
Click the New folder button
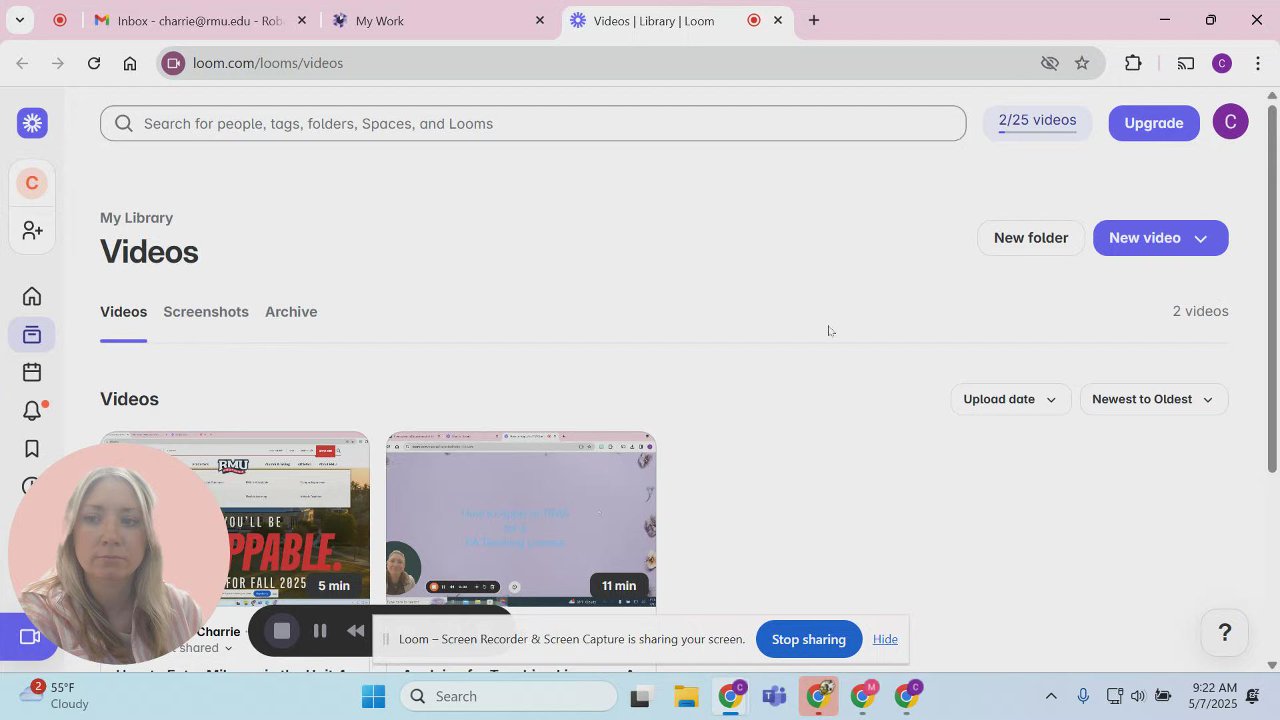pyautogui.click(x=1031, y=238)
